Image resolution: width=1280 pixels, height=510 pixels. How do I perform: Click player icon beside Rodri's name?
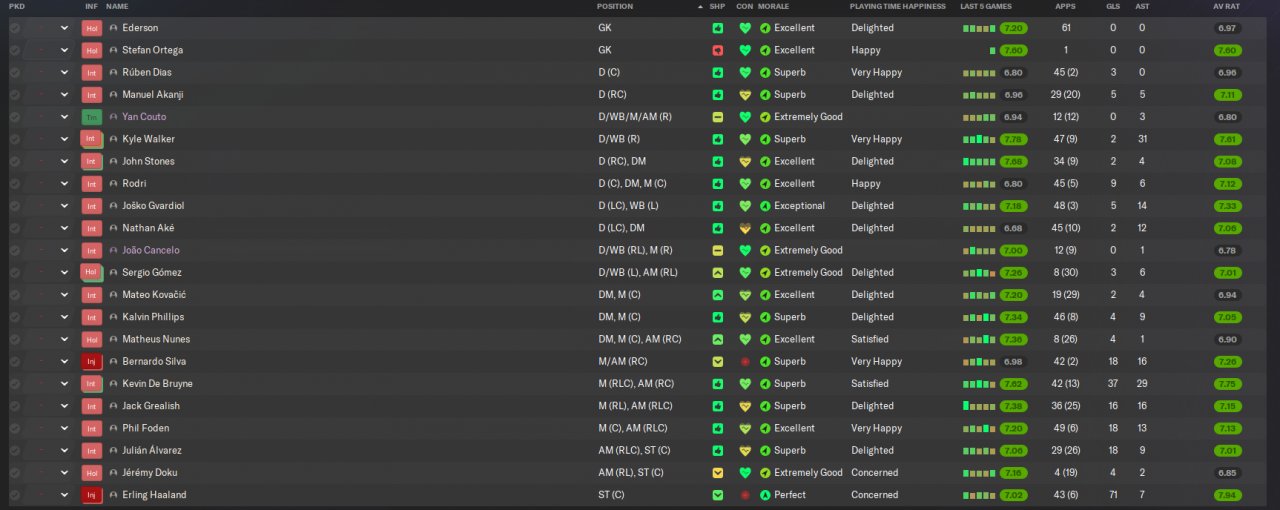click(113, 184)
